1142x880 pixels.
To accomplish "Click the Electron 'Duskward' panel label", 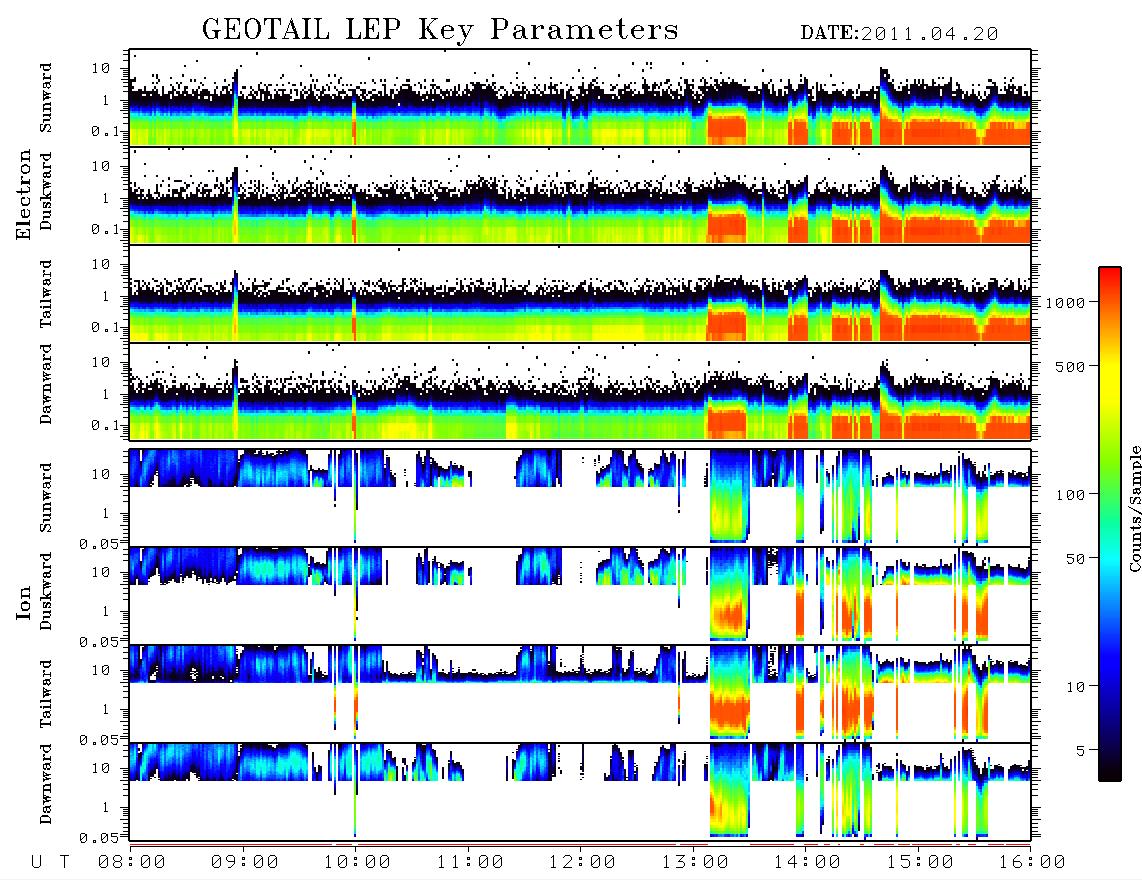I will point(46,191).
